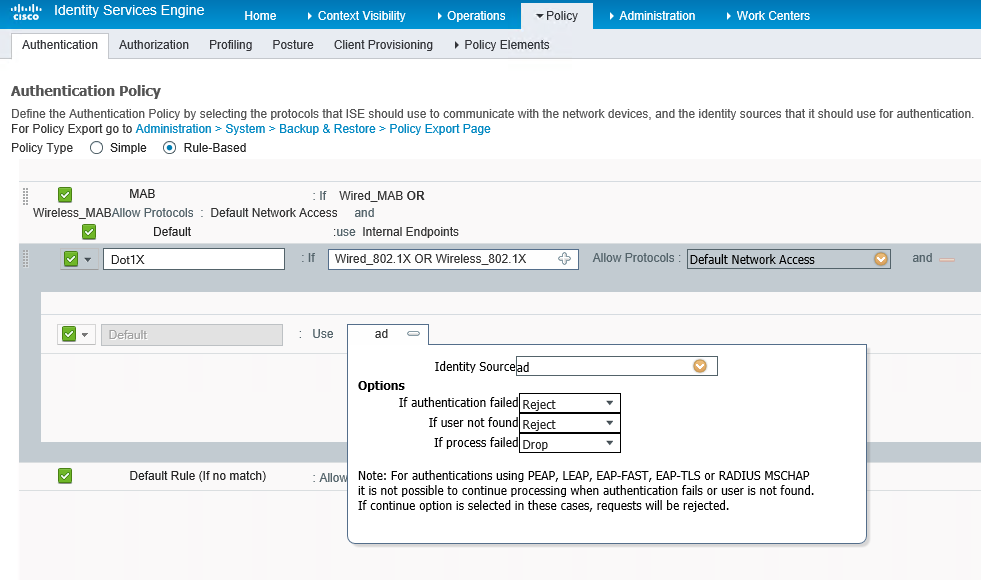Click the dash icon after 'and' in the Dot1X row
The image size is (981, 580).
click(947, 260)
